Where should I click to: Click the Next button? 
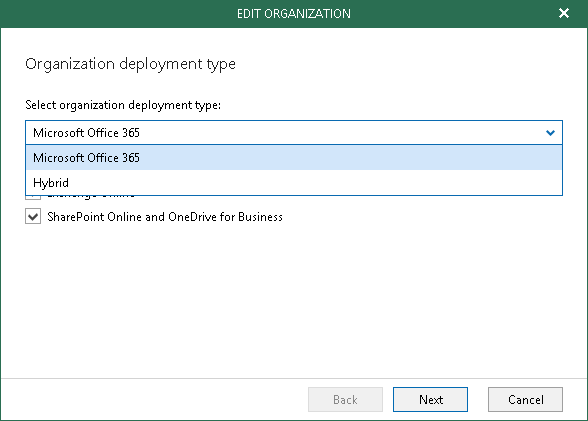click(x=430, y=400)
